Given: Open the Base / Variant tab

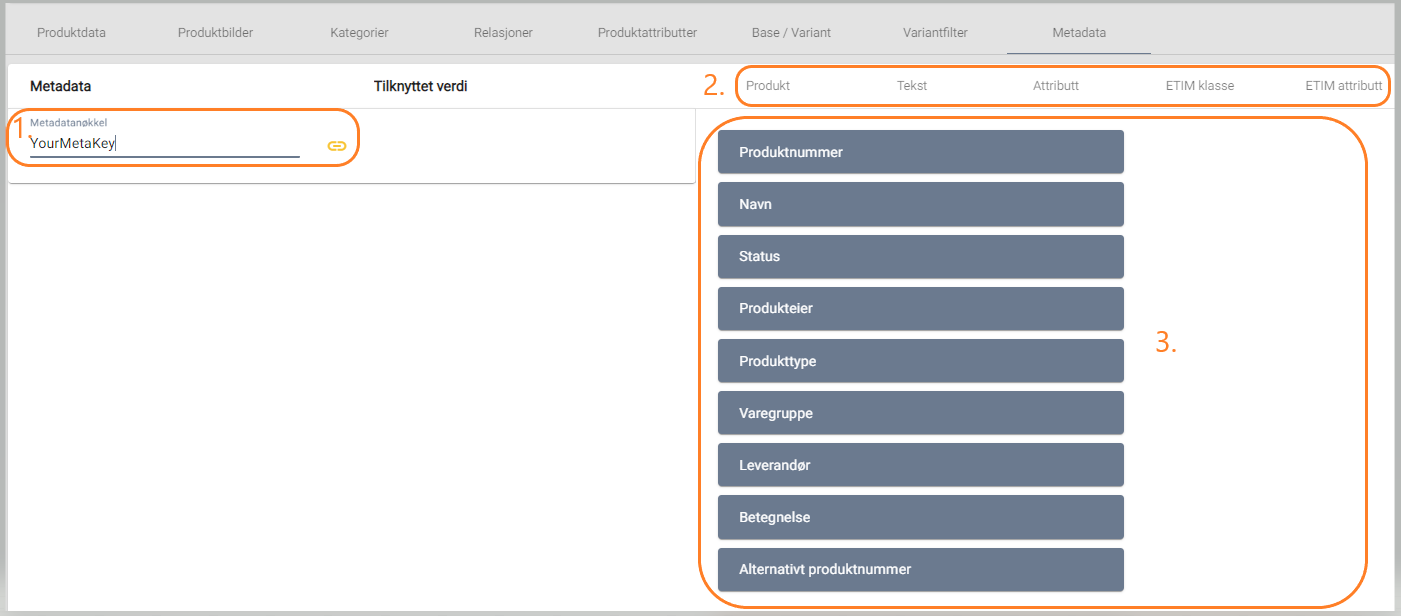Looking at the screenshot, I should coord(791,33).
